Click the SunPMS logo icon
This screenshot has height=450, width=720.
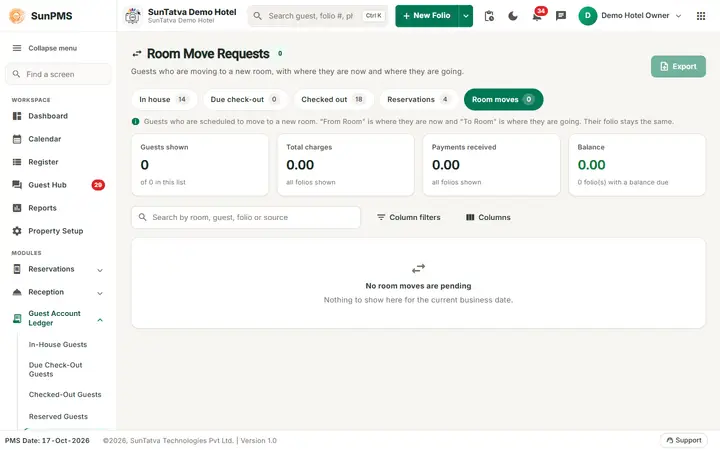tap(17, 16)
